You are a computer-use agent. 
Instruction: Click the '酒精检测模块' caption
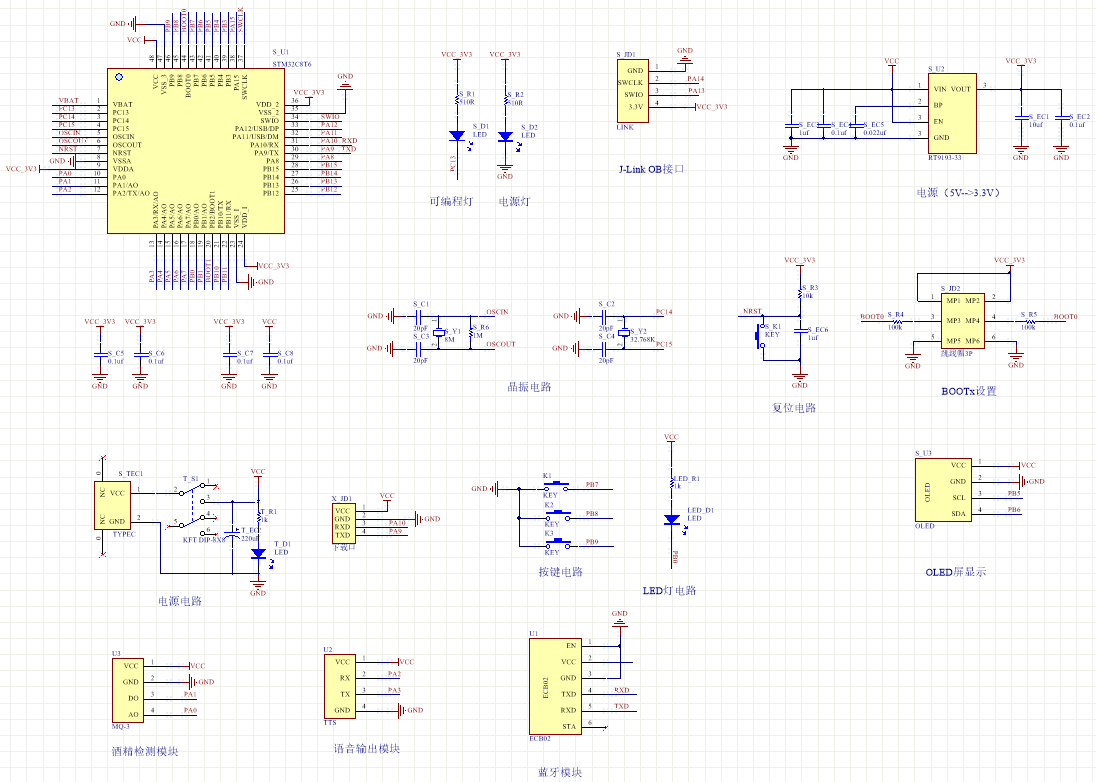145,751
